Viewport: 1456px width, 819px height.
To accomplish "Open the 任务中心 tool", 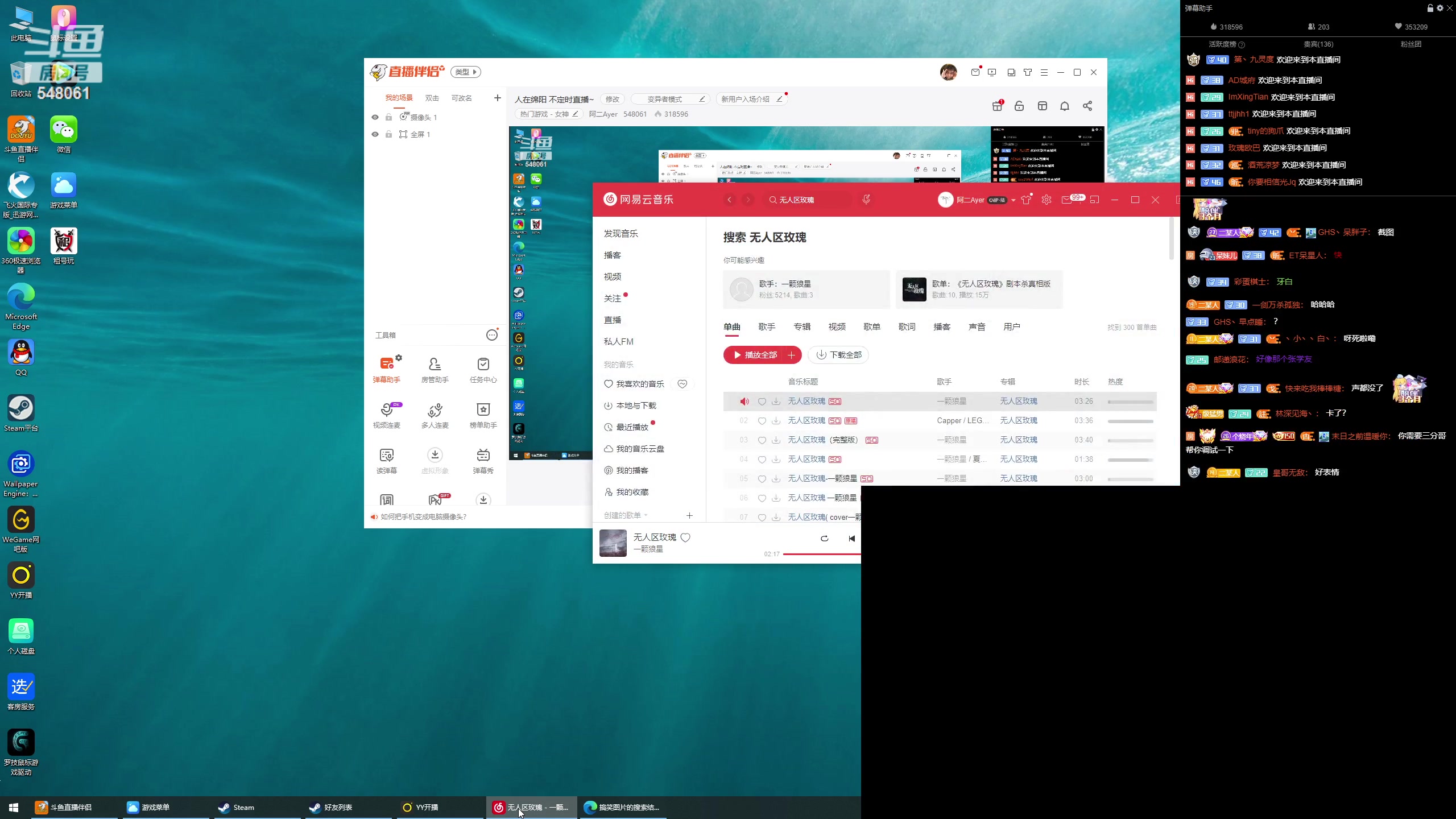I will pyautogui.click(x=483, y=369).
